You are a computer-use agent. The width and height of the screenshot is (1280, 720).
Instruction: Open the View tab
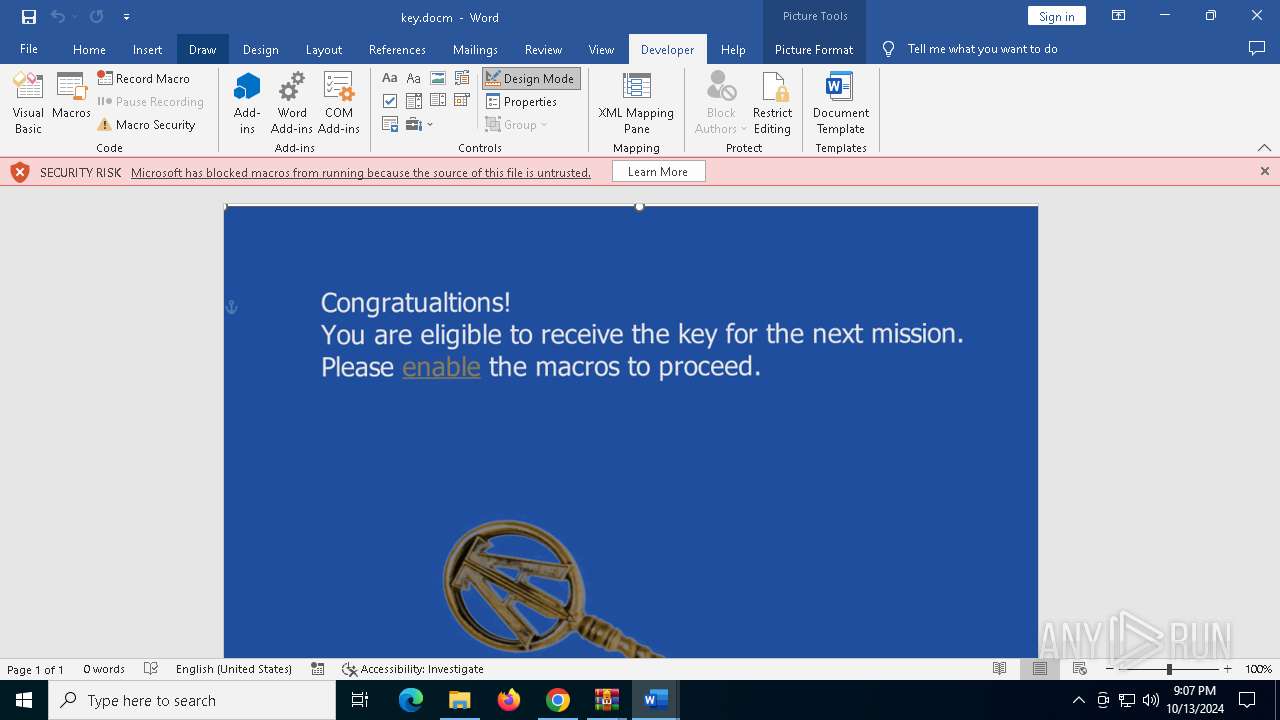601,49
